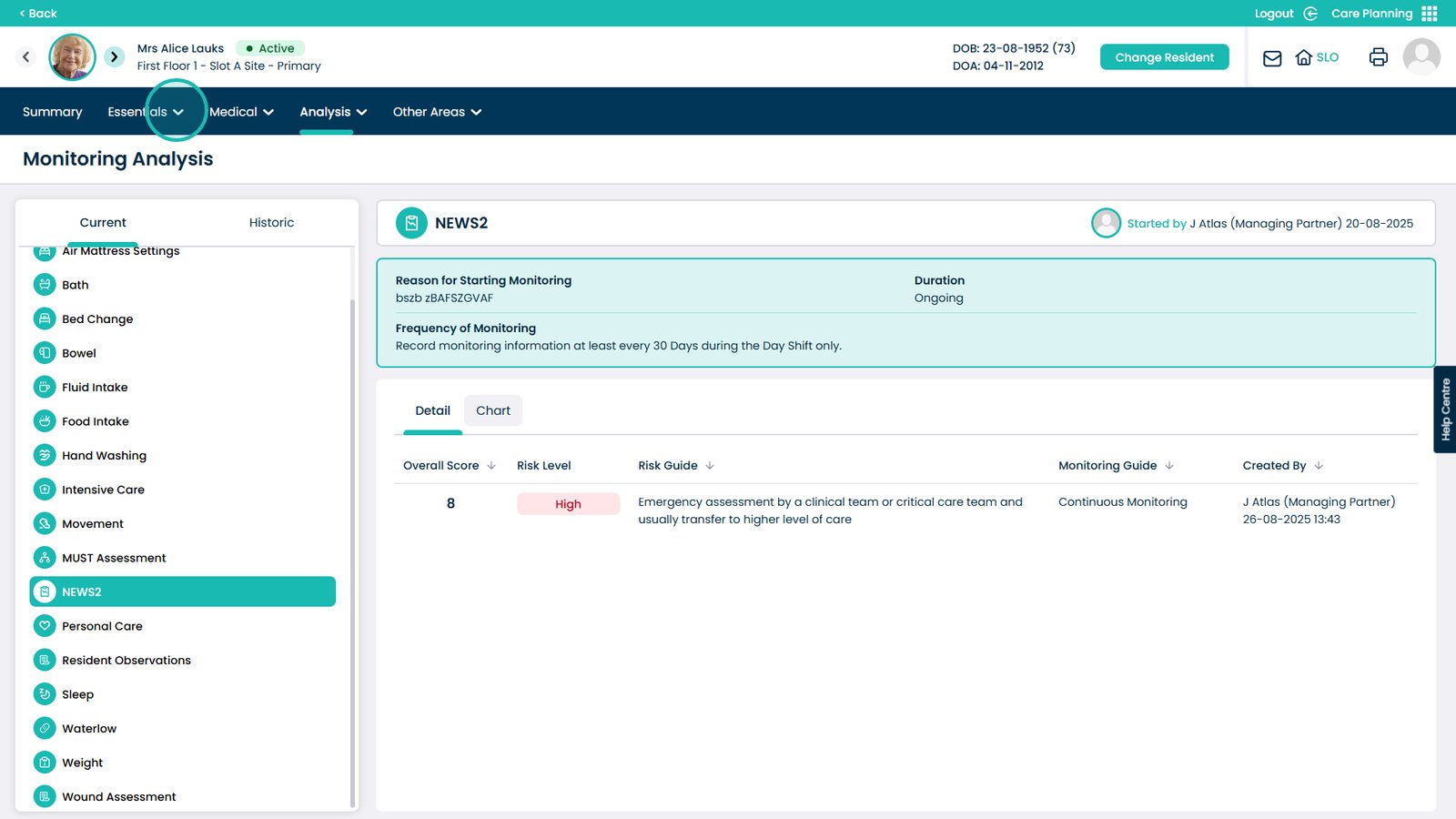
Task: Click the Logout icon
Action: point(1310,14)
